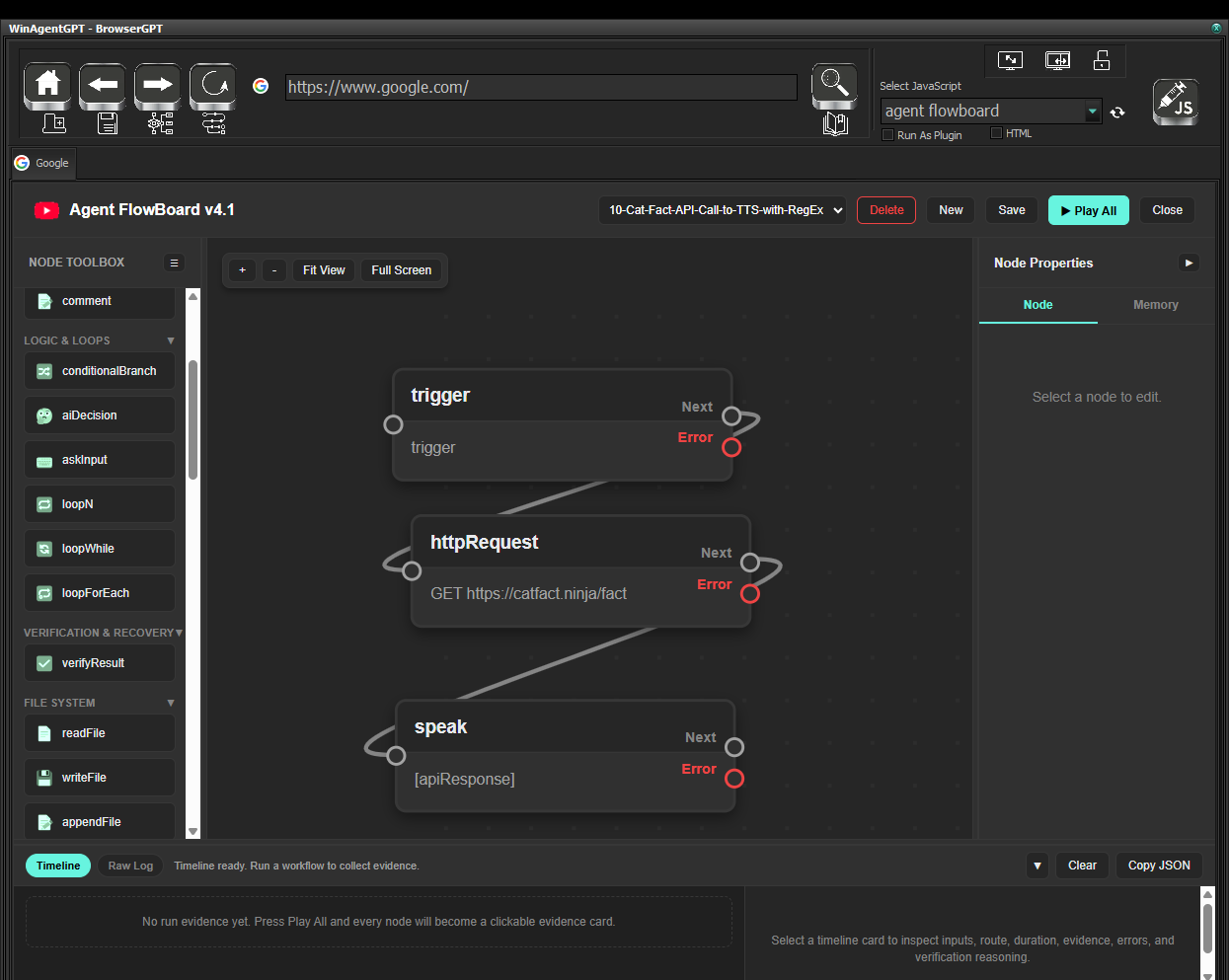Refresh the JavaScript list with the cycle icon
The image size is (1229, 980).
pyautogui.click(x=1117, y=113)
